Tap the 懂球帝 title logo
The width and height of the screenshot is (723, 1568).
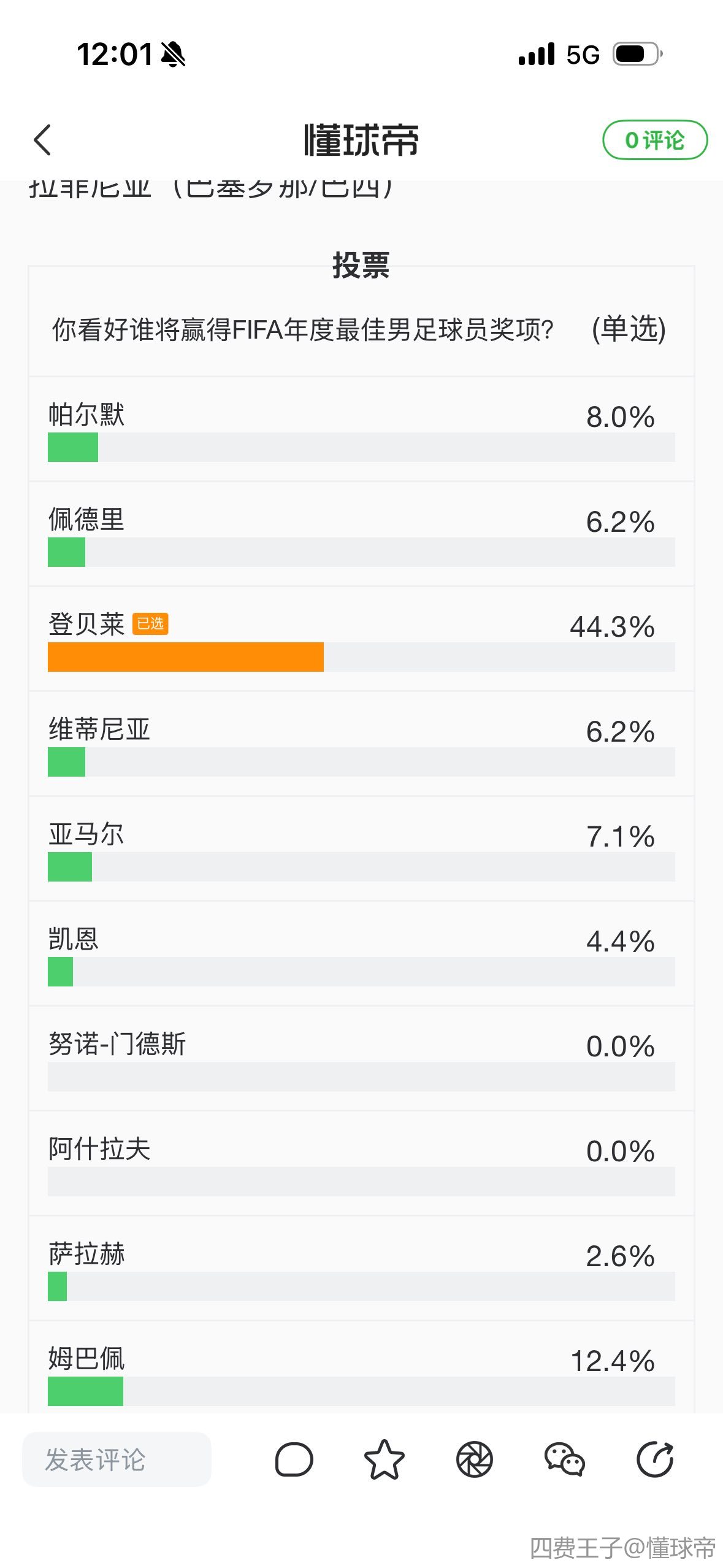point(361,140)
